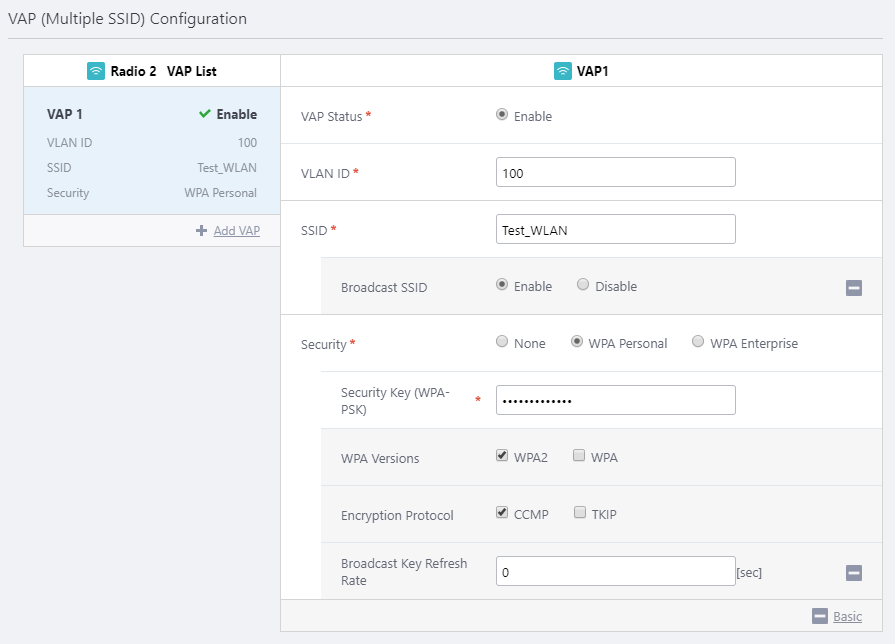Select VAP Status Enable radio button

click(502, 114)
